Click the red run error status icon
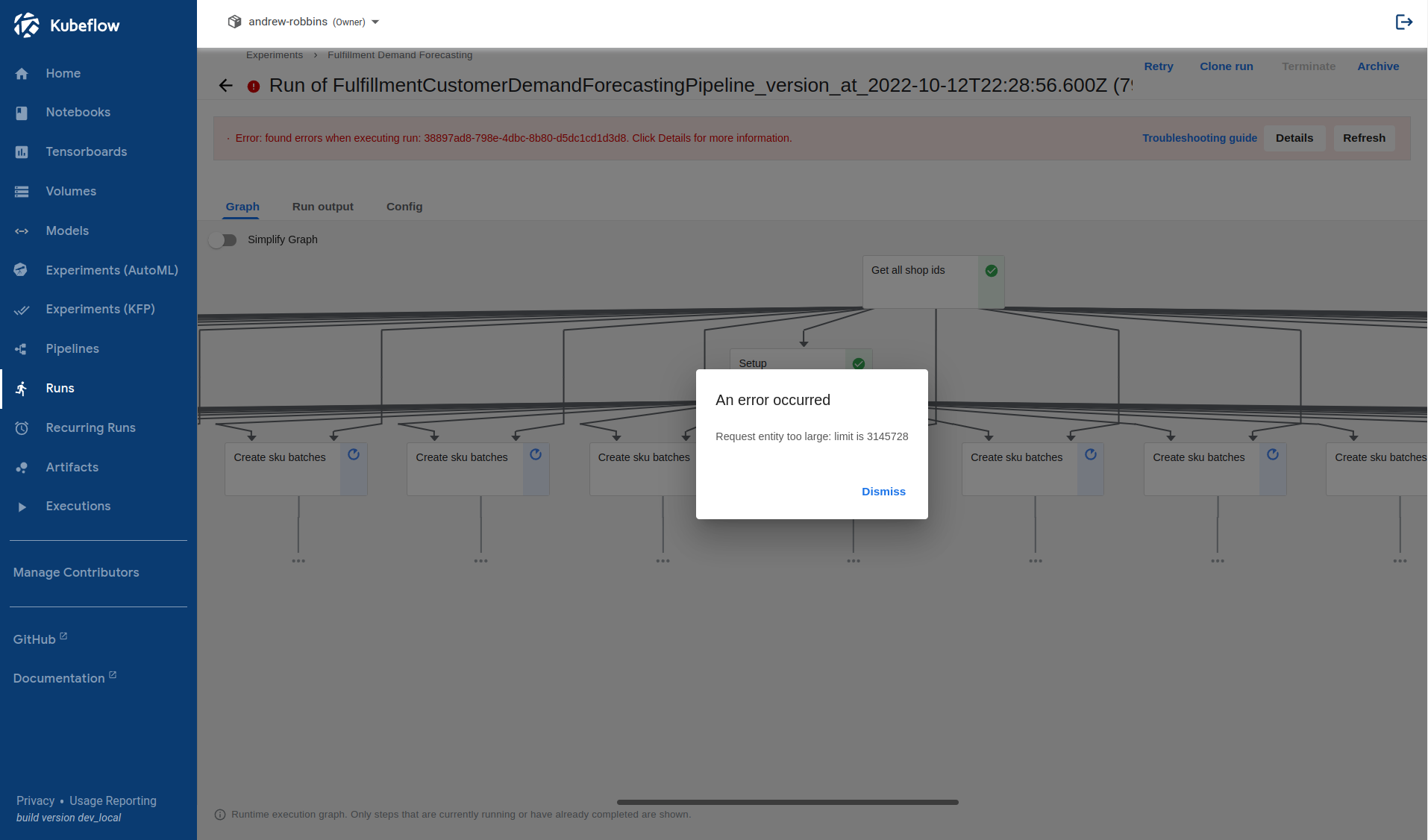Viewport: 1428px width, 840px height. tap(254, 87)
